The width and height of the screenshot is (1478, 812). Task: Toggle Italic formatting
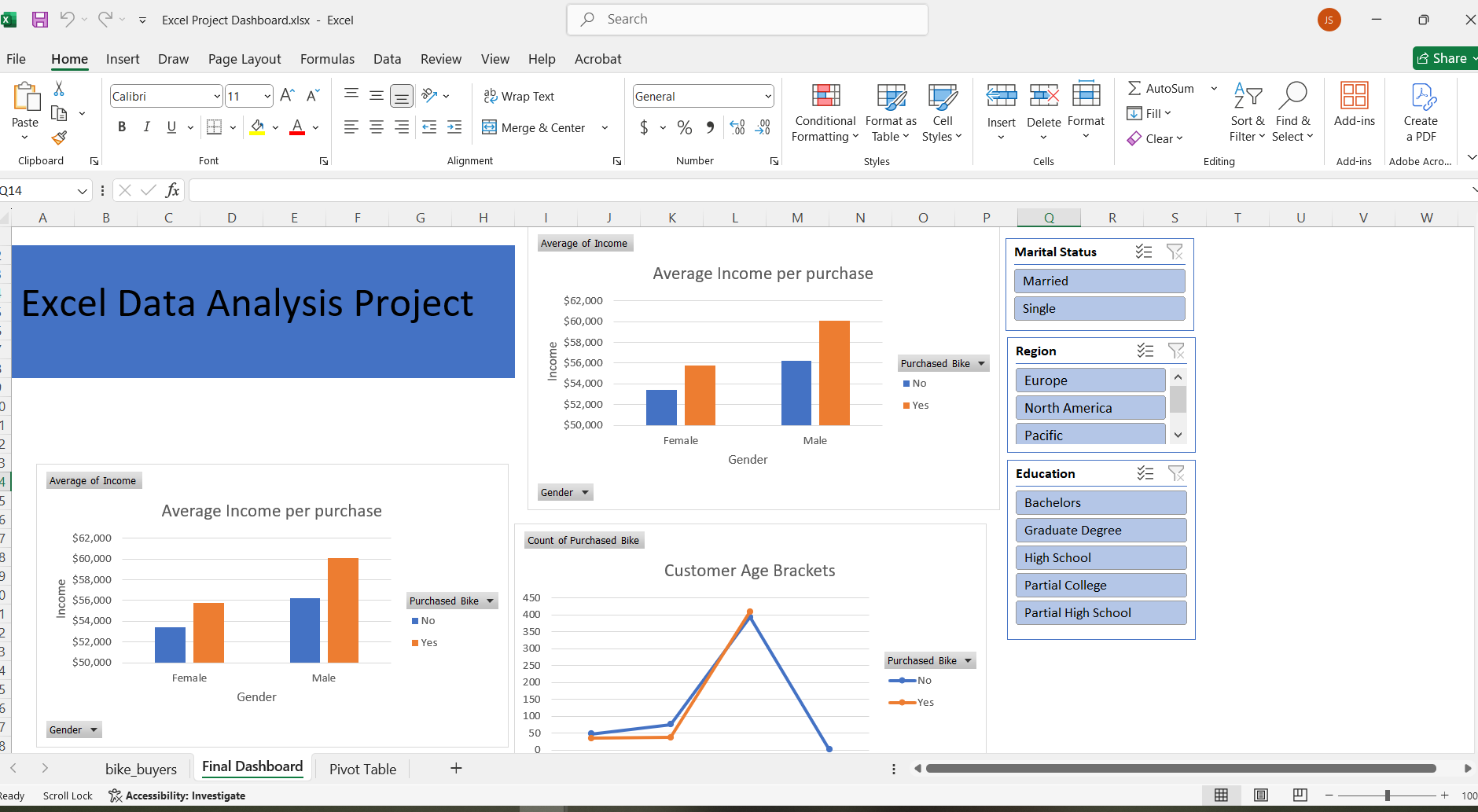[146, 127]
